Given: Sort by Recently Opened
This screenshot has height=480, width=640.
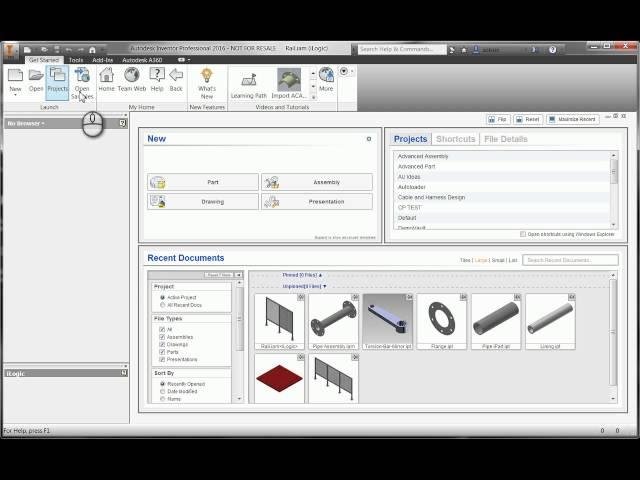Looking at the screenshot, I should [x=162, y=384].
